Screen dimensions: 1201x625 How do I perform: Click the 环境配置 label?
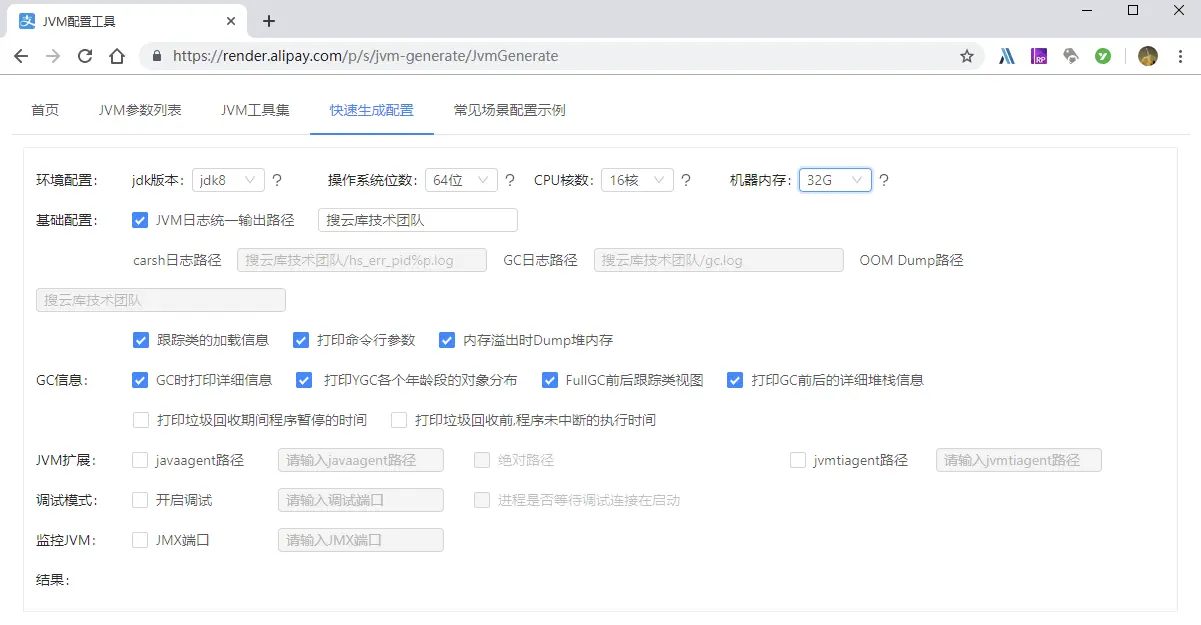(x=66, y=180)
